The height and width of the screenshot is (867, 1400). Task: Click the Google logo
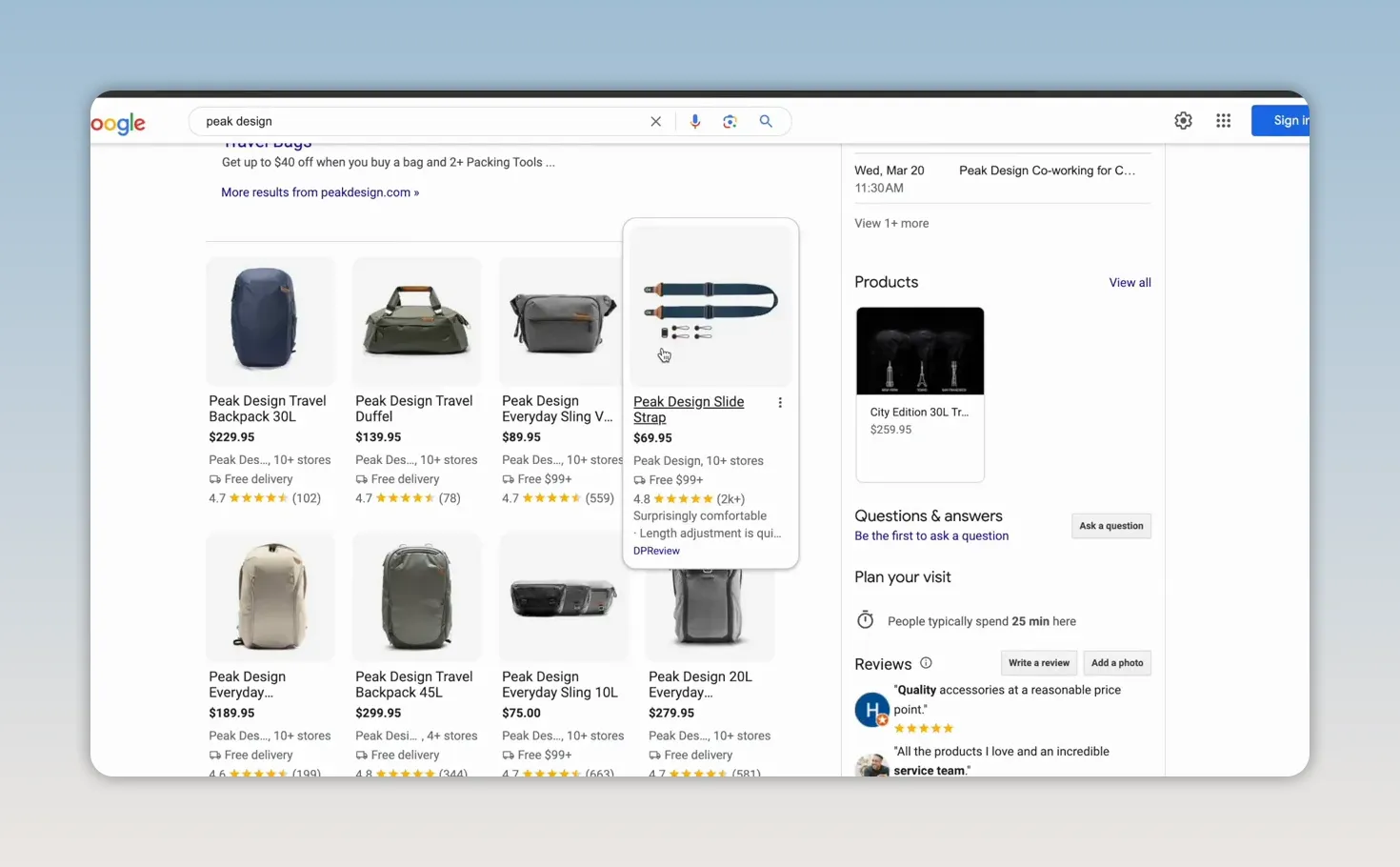pyautogui.click(x=118, y=123)
